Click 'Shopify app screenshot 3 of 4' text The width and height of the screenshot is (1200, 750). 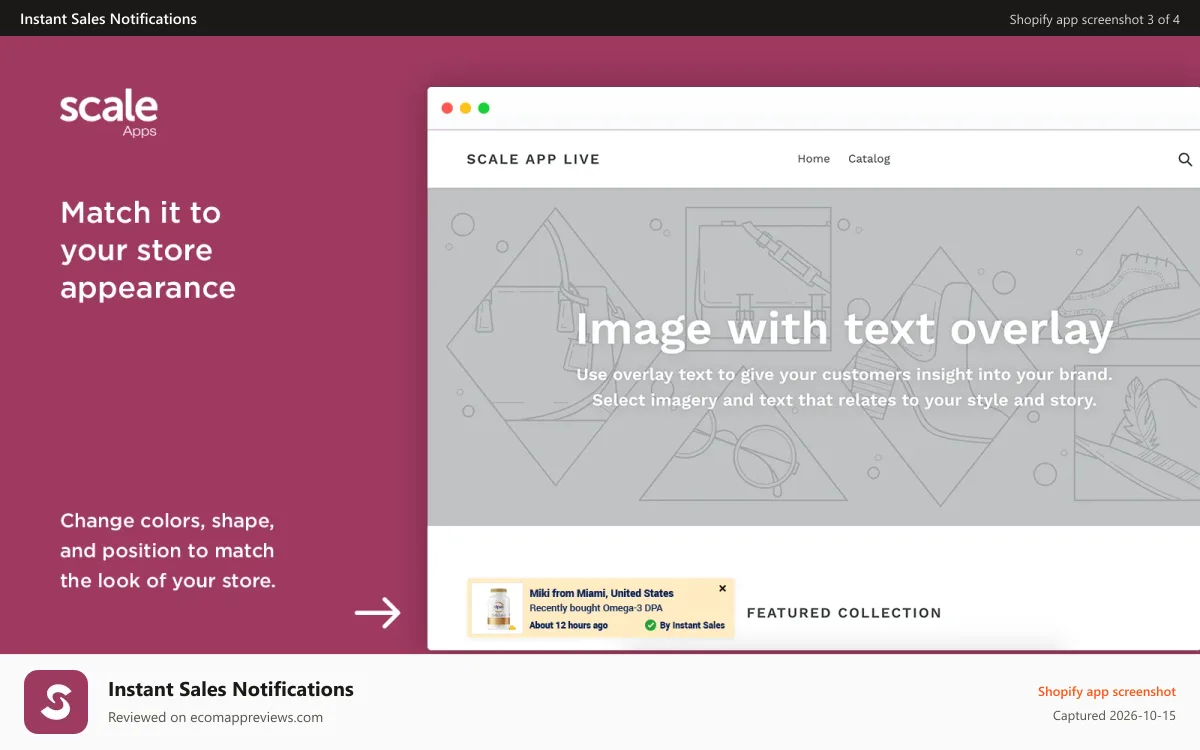pos(1094,19)
